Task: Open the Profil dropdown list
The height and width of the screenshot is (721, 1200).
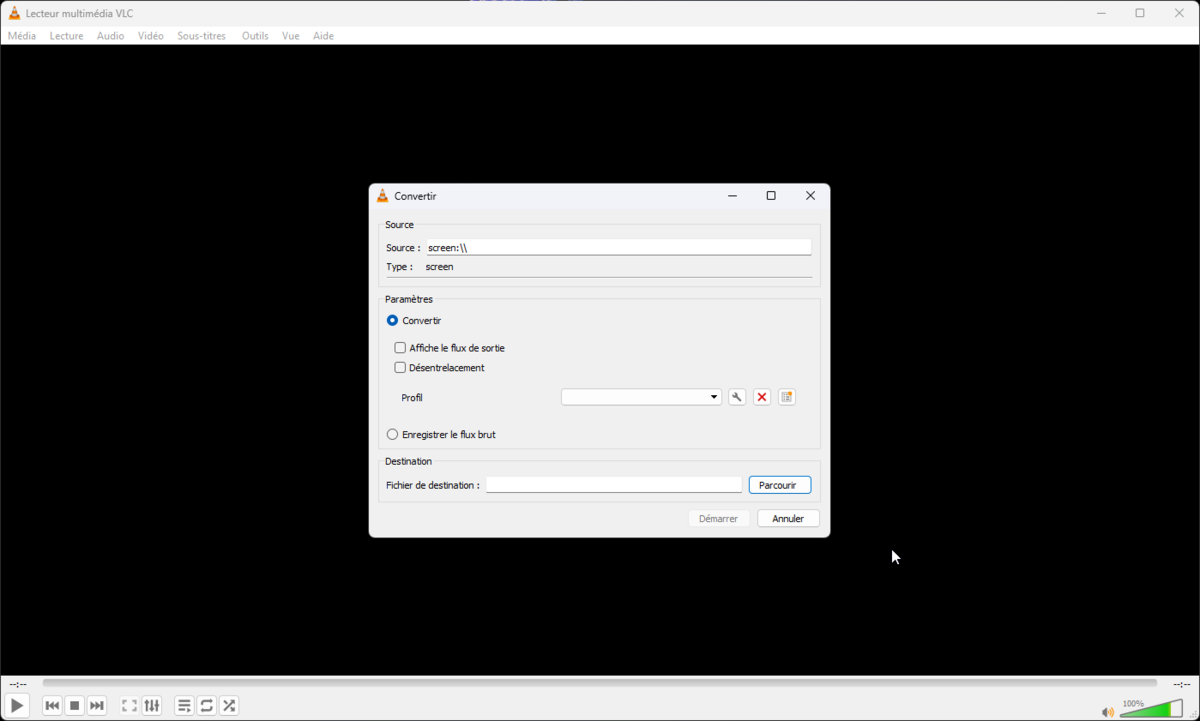Action: (x=641, y=397)
